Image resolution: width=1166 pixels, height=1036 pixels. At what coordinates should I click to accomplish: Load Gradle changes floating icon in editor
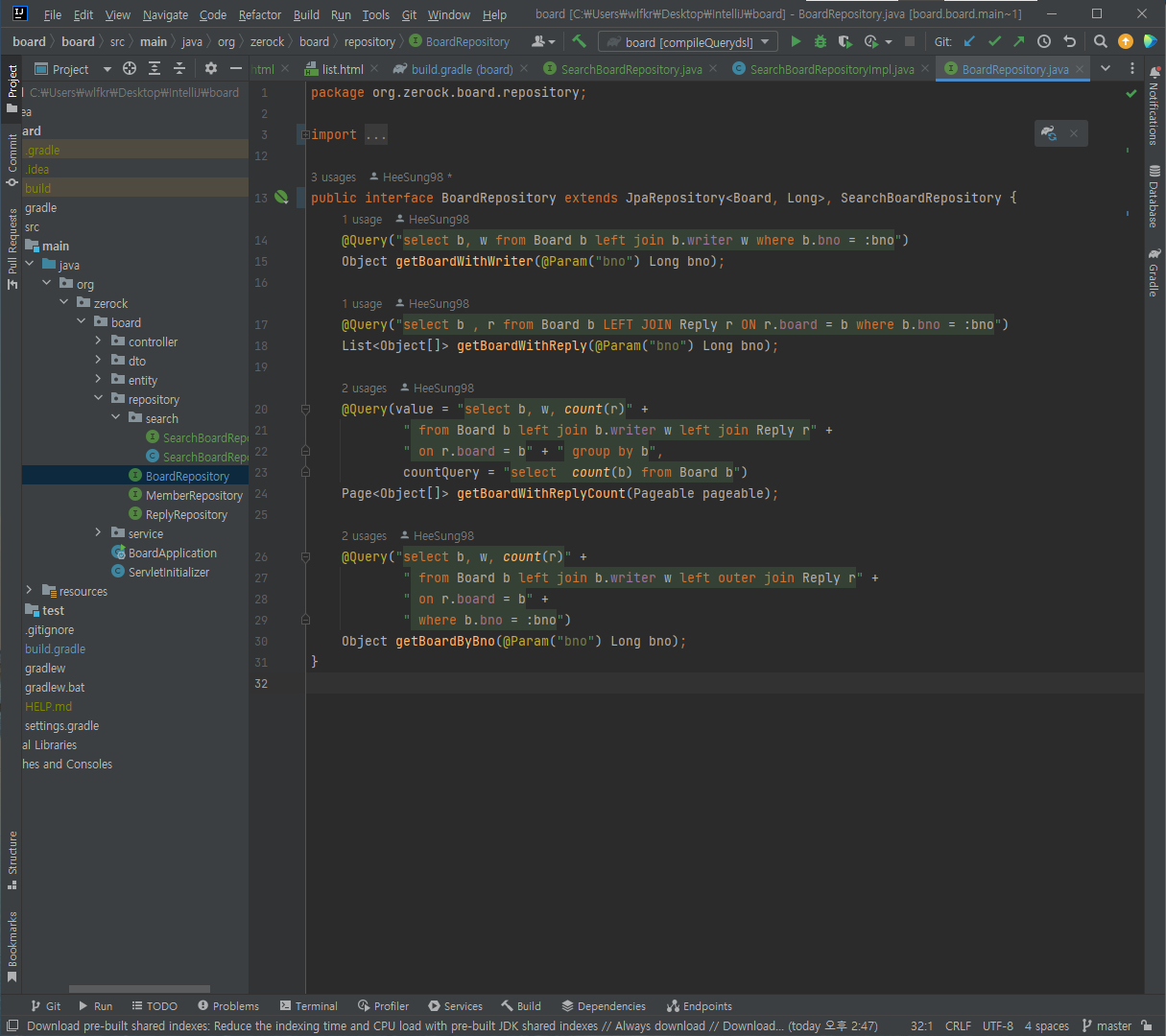1049,133
